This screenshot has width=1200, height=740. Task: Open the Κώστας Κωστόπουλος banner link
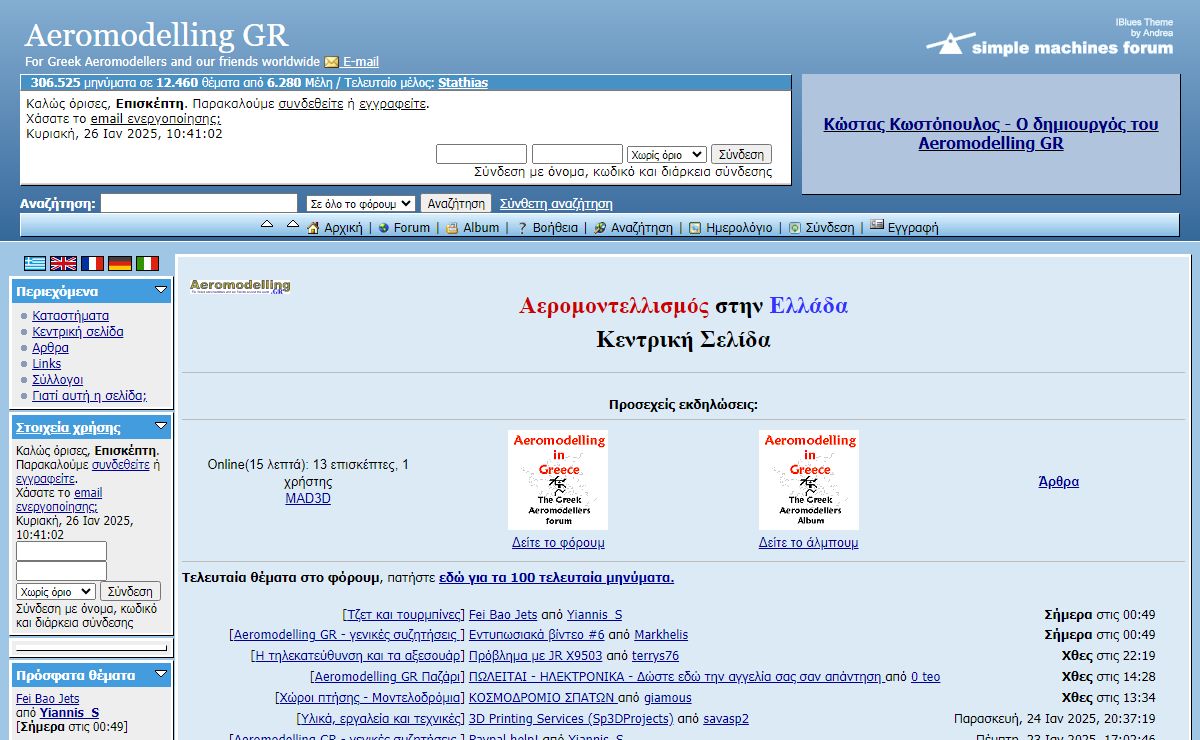pyautogui.click(x=991, y=134)
